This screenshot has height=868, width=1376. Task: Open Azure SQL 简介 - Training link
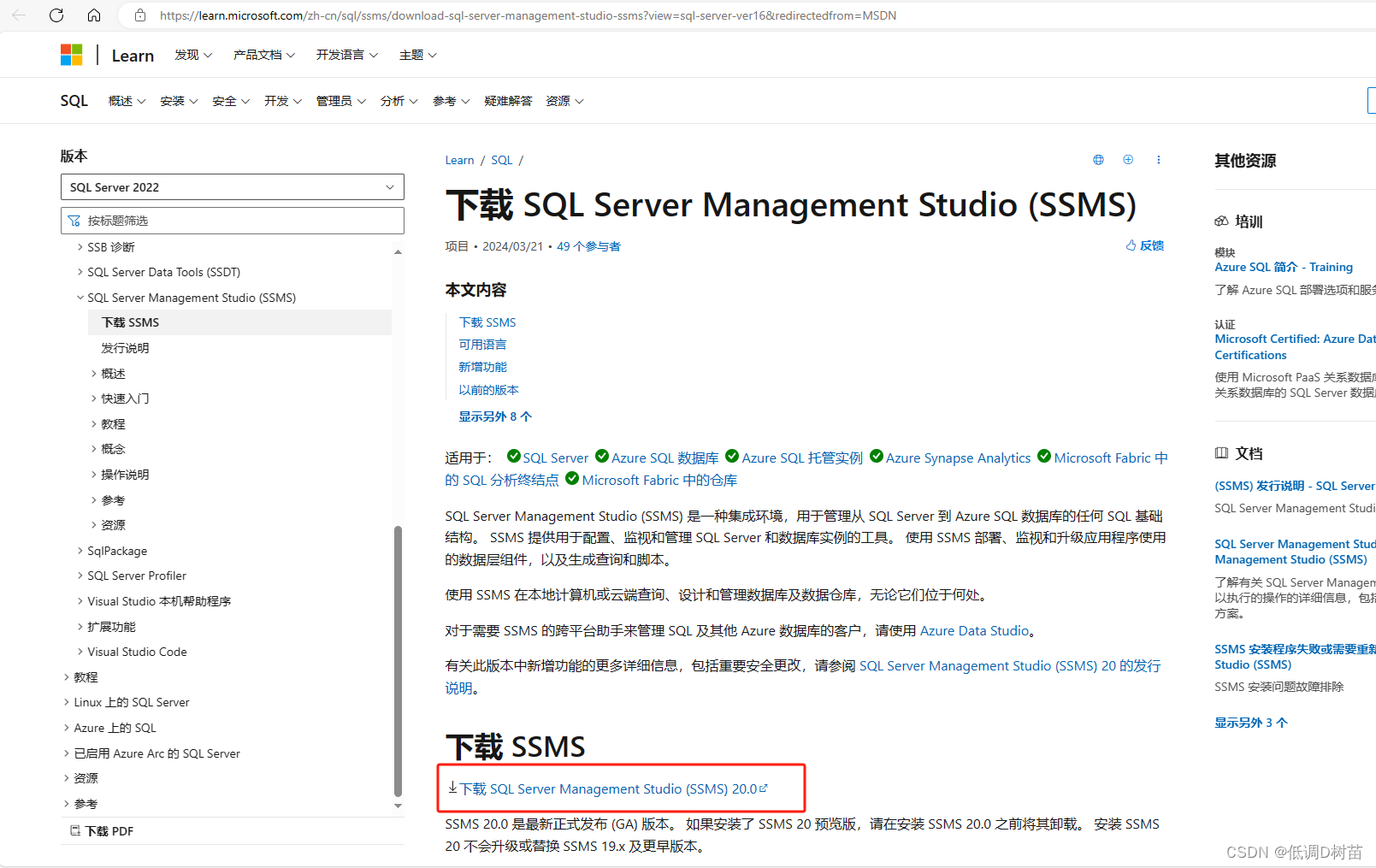[x=1284, y=267]
